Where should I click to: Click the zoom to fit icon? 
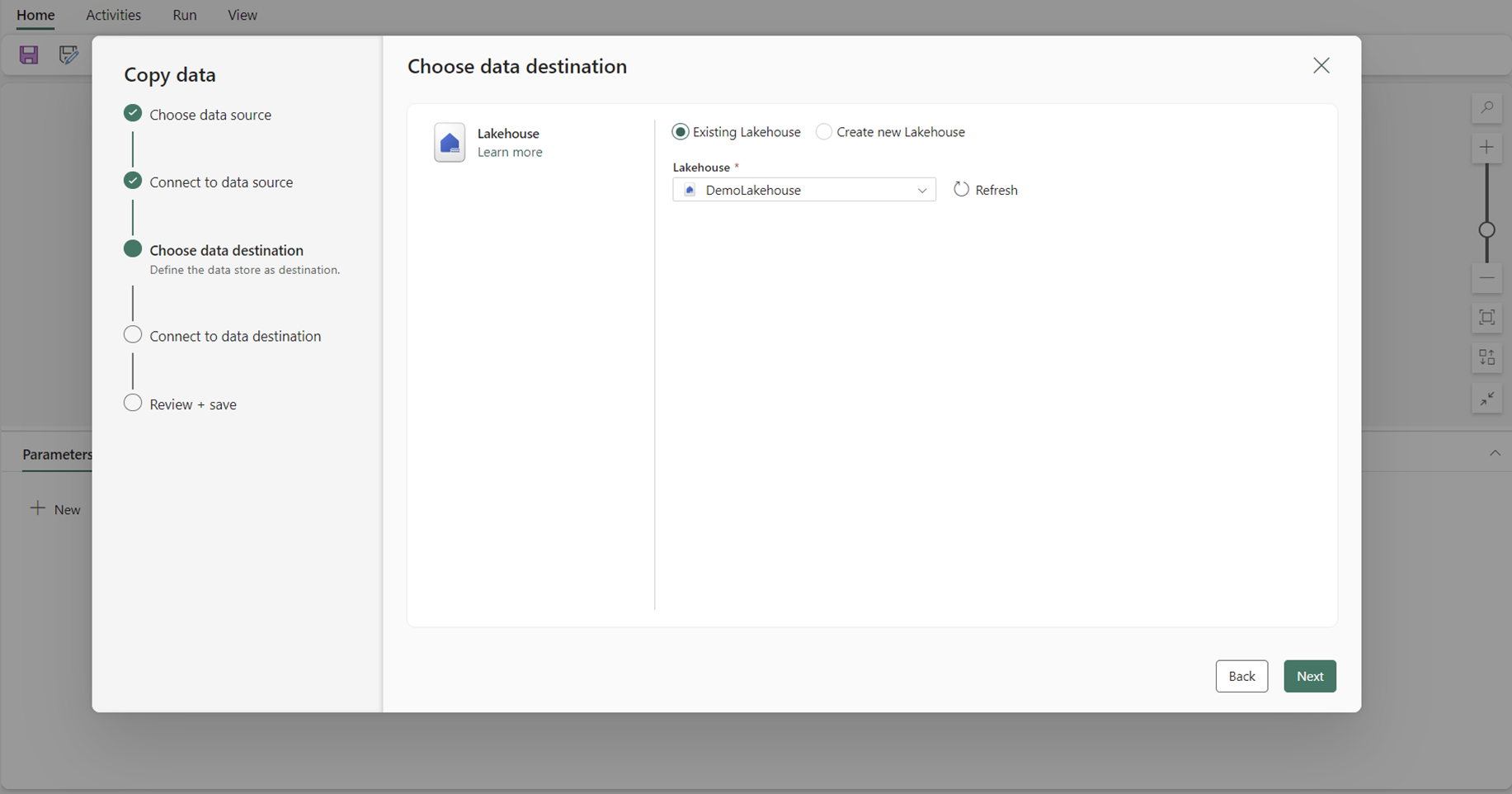tap(1486, 318)
